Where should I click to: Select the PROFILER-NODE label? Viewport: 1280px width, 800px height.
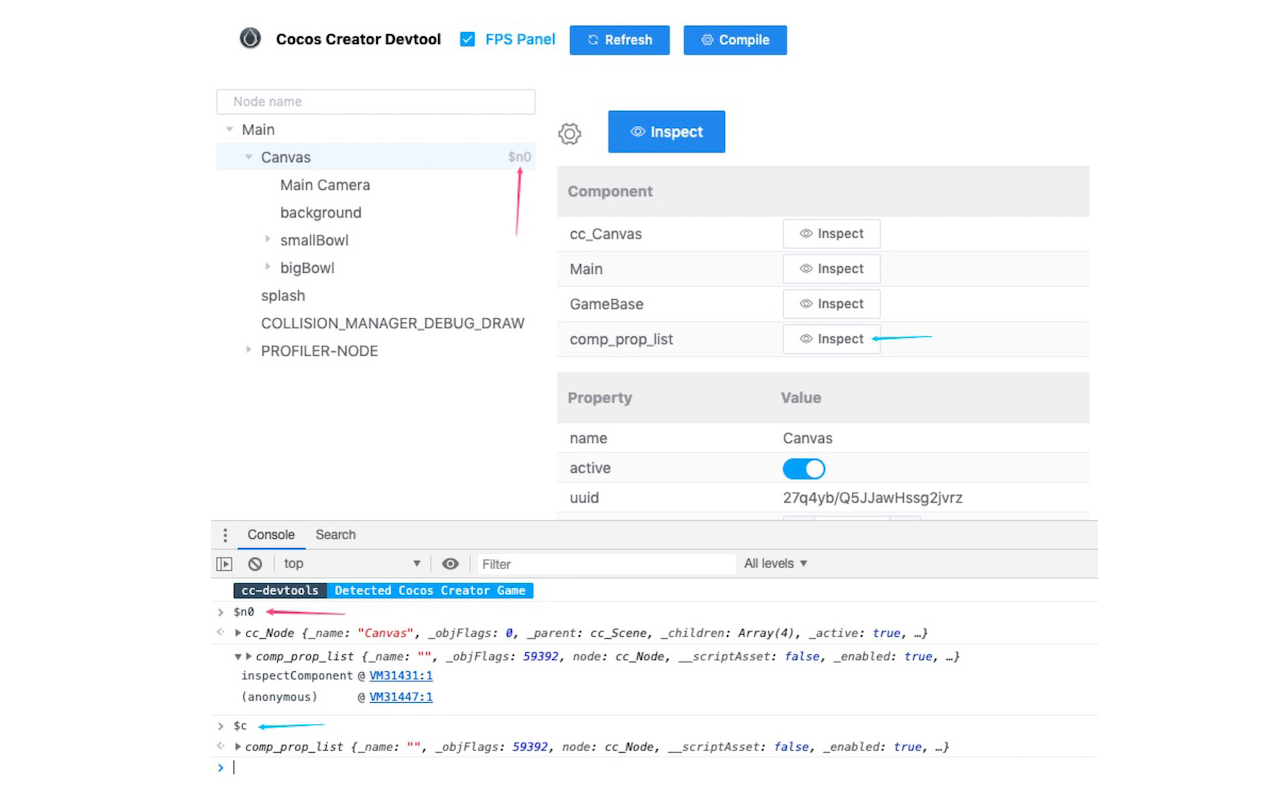[x=319, y=351]
